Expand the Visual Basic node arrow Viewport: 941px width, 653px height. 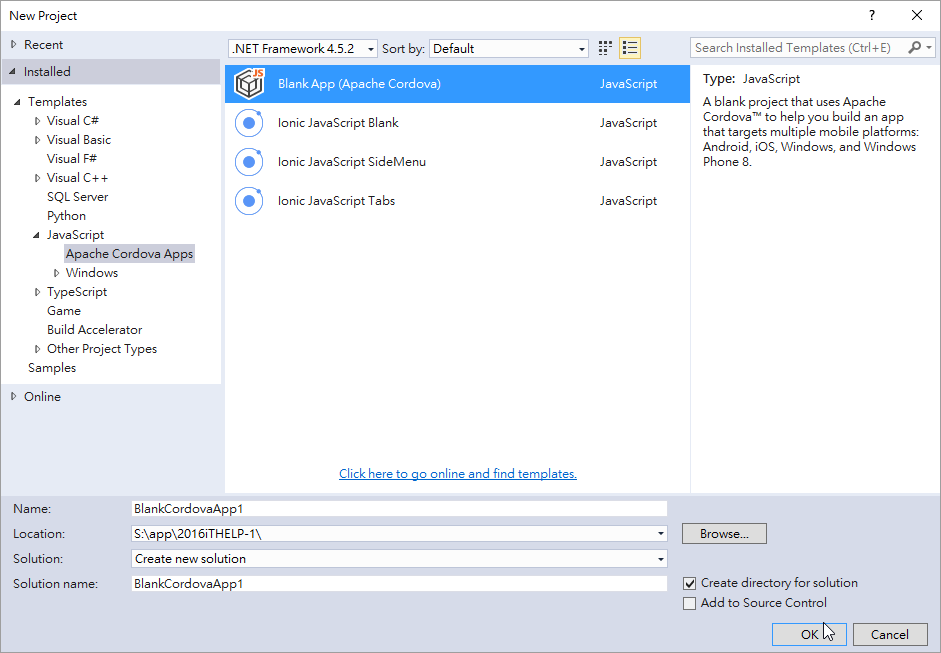(37, 140)
